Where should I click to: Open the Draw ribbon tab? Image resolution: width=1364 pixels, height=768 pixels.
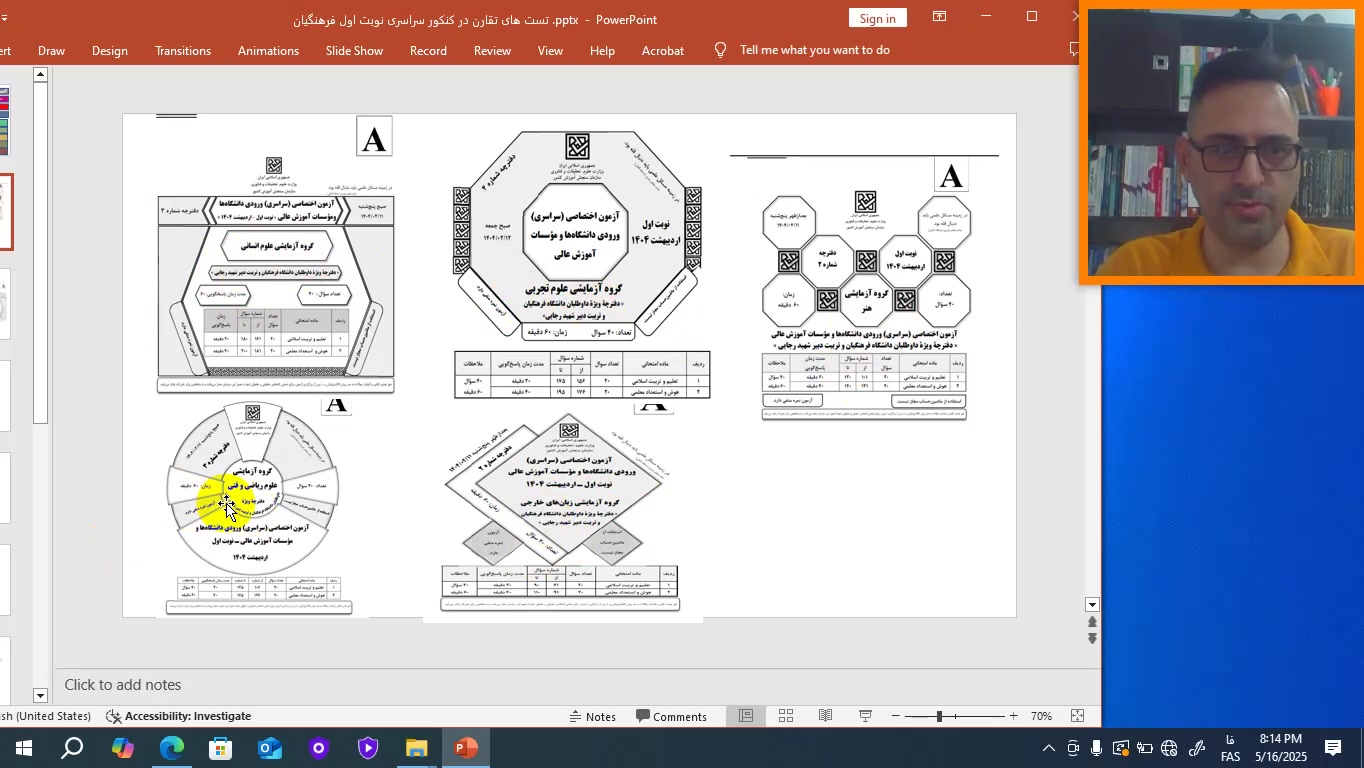tap(51, 50)
